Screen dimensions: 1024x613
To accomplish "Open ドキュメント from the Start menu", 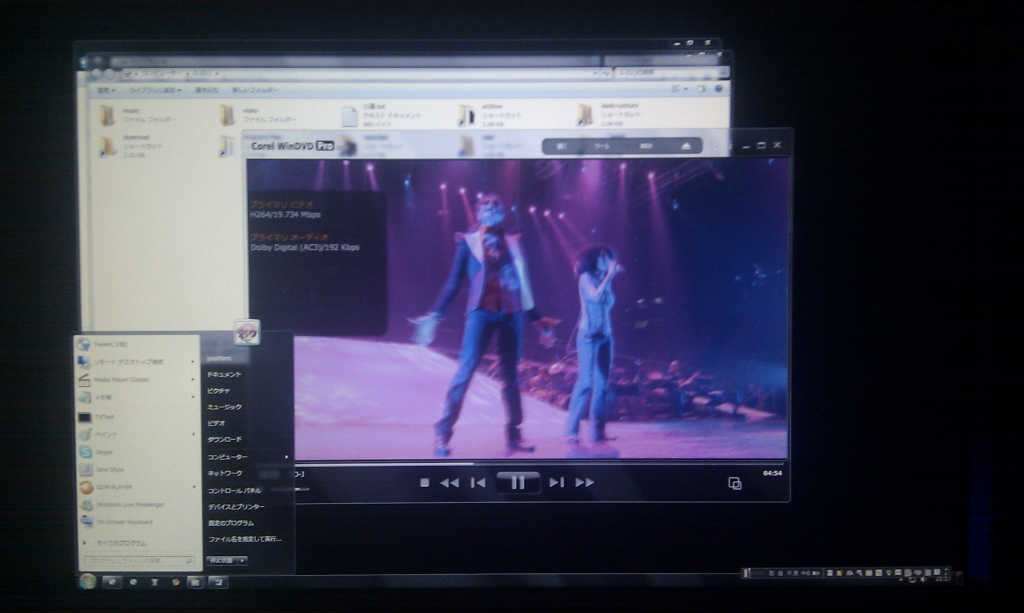I will pyautogui.click(x=224, y=375).
